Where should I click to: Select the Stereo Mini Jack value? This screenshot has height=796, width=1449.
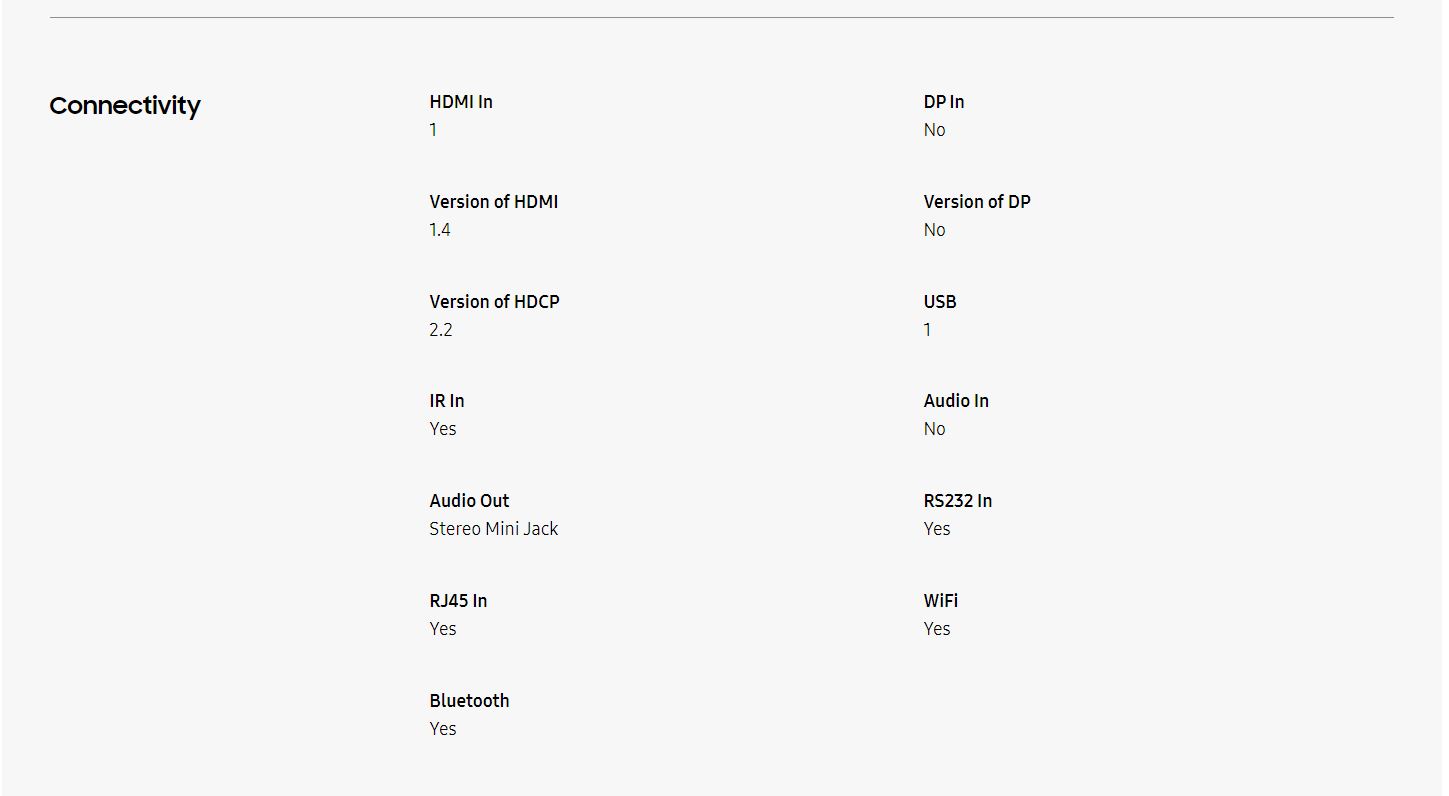pyautogui.click(x=493, y=529)
